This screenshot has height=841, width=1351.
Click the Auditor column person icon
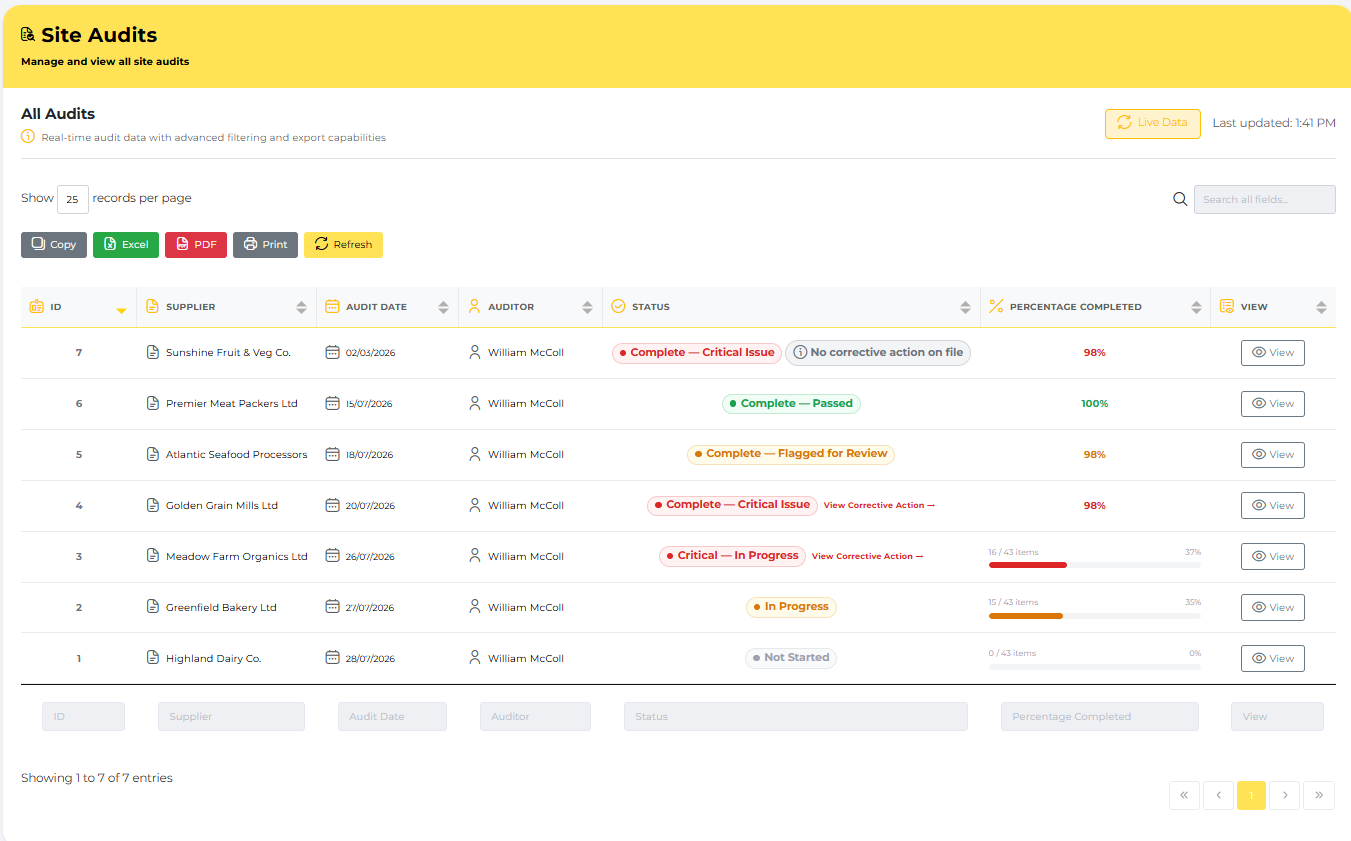[475, 307]
